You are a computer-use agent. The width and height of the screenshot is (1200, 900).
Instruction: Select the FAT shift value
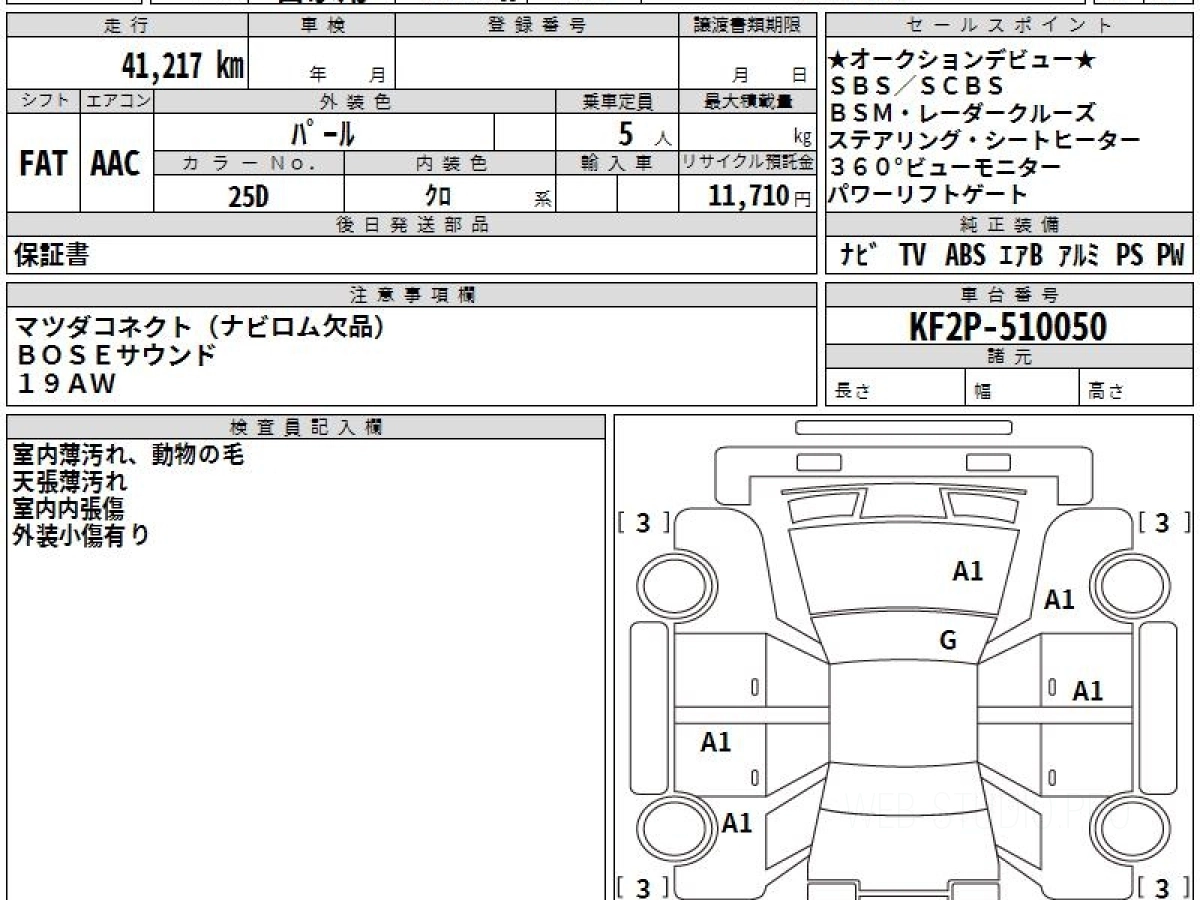[x=43, y=164]
